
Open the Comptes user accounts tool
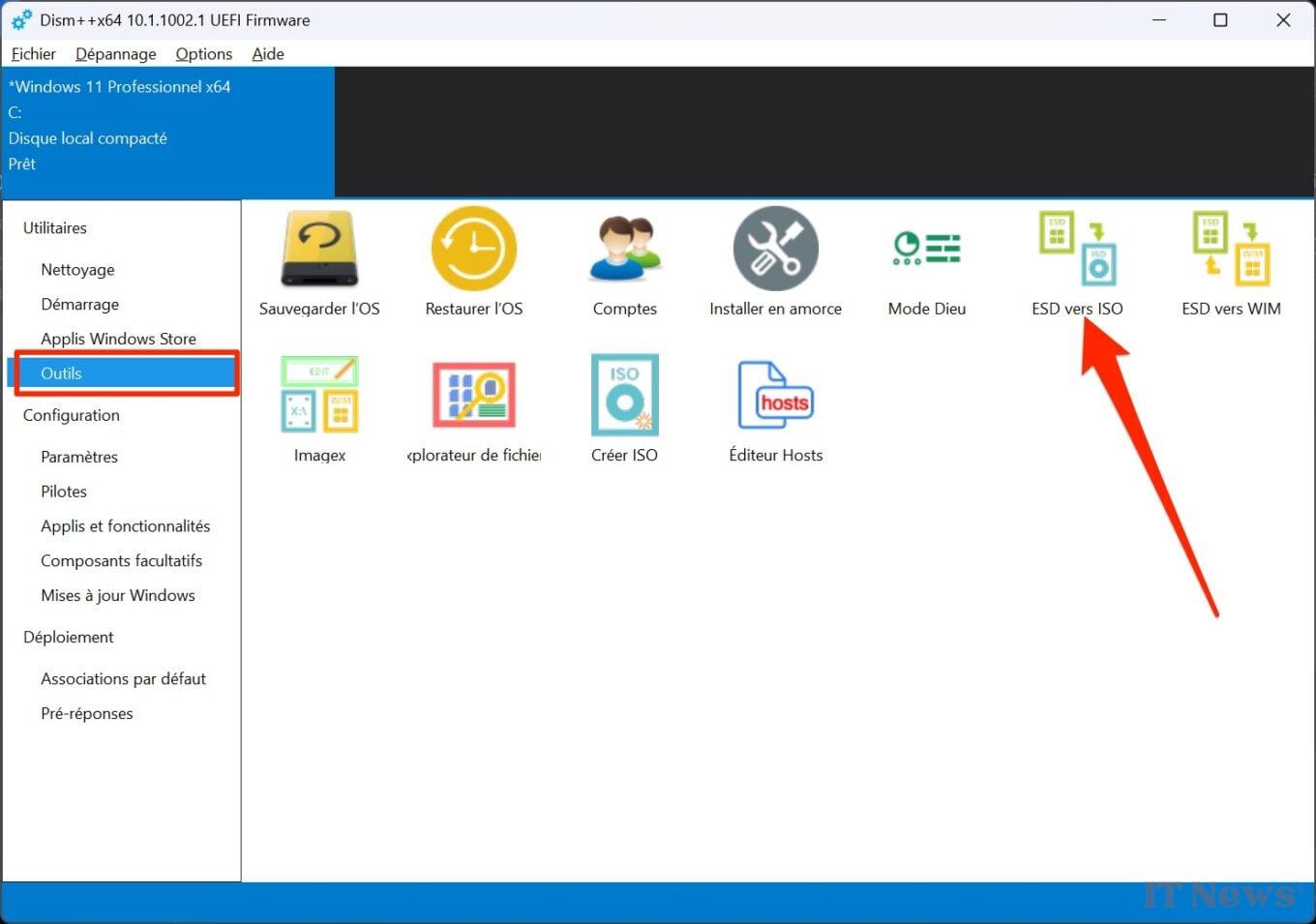tap(624, 250)
